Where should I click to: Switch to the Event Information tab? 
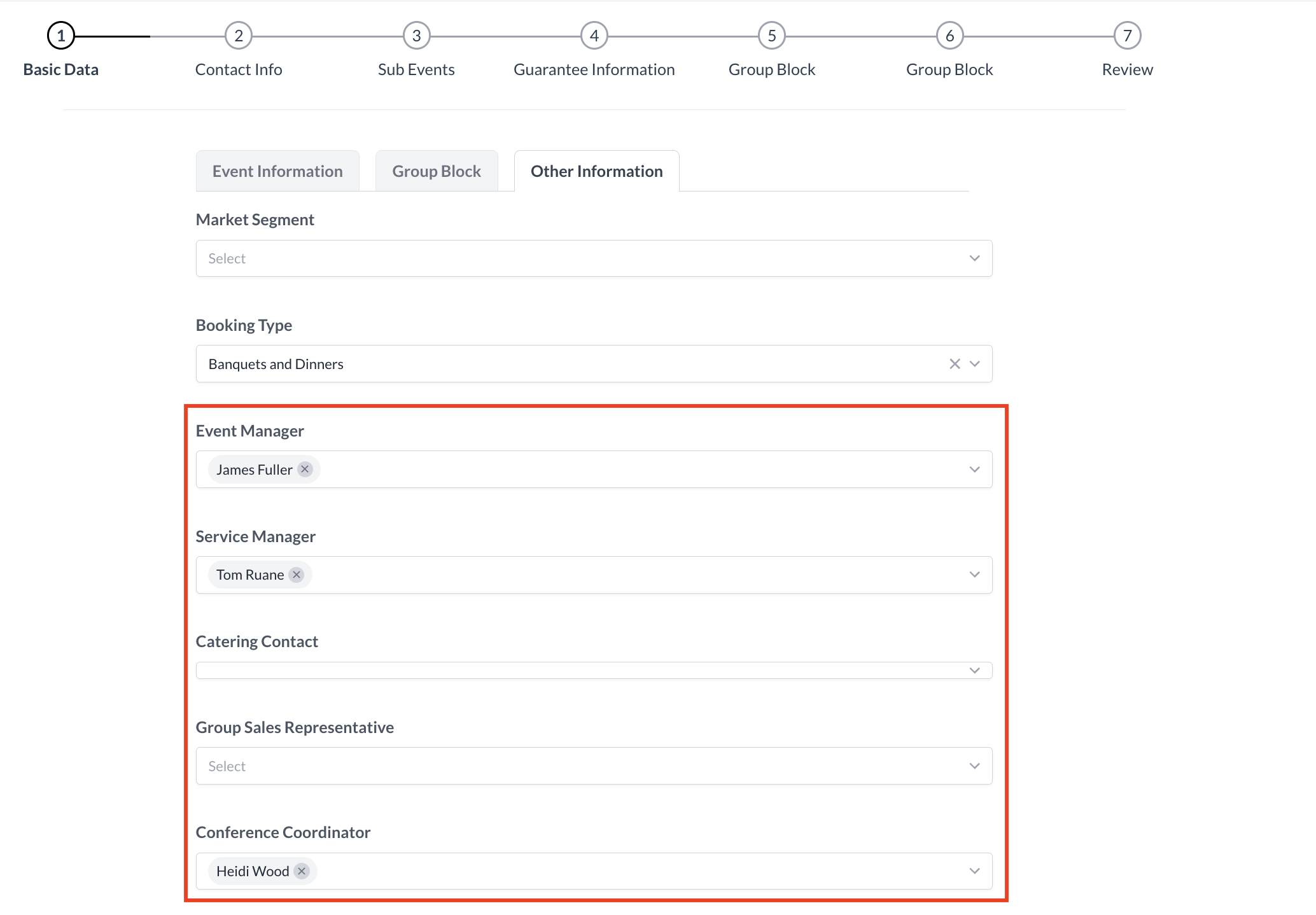[277, 171]
